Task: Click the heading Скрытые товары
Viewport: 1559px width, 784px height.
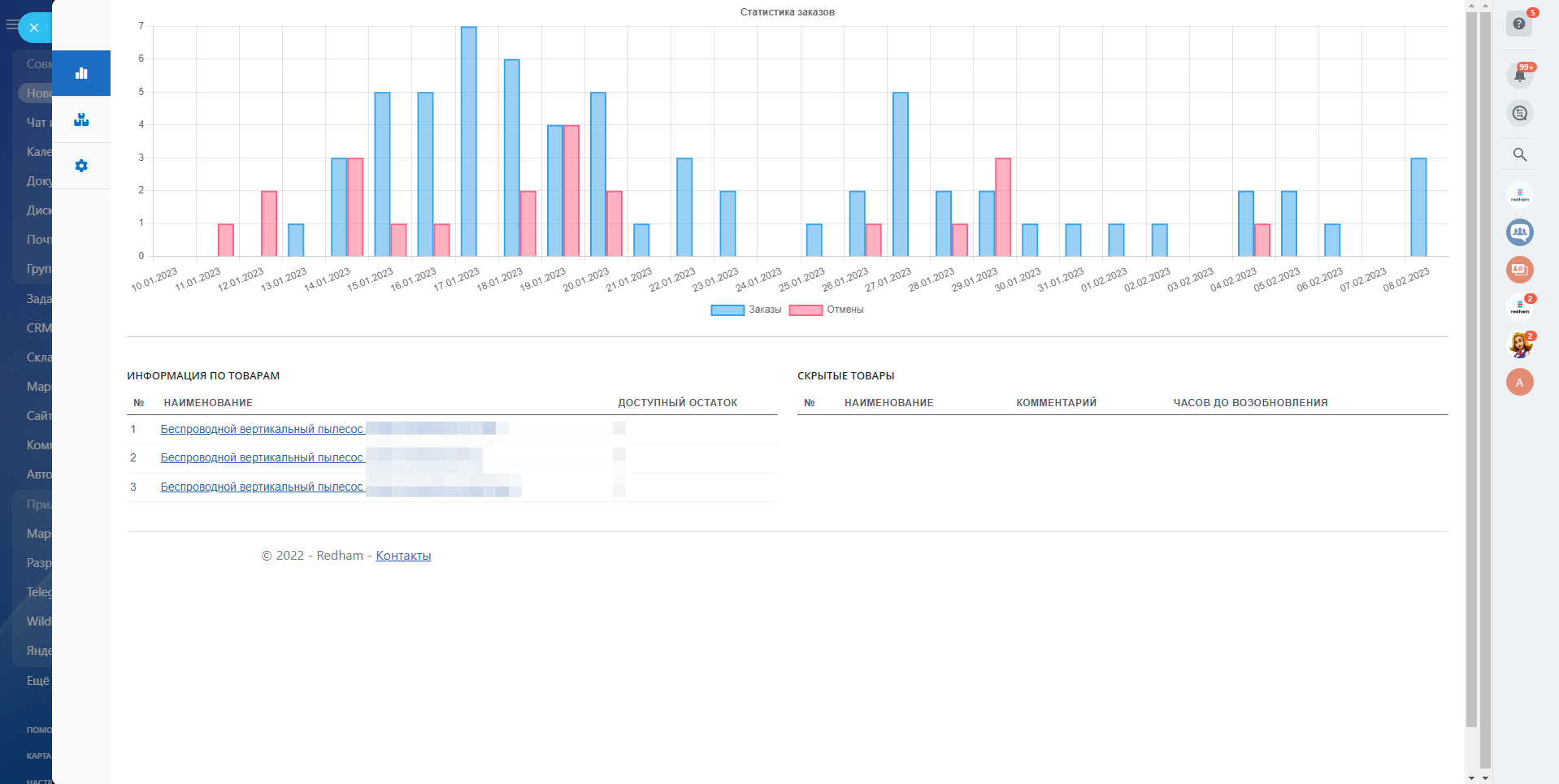Action: click(x=846, y=376)
